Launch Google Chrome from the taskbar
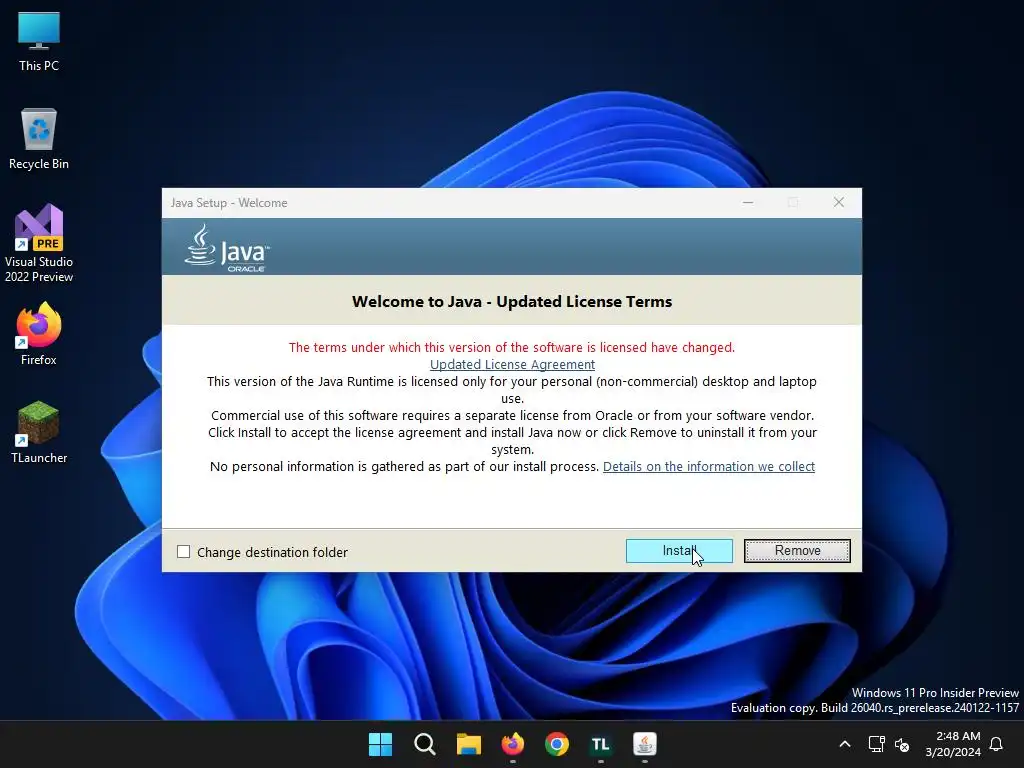The width and height of the screenshot is (1024, 768). coord(556,744)
